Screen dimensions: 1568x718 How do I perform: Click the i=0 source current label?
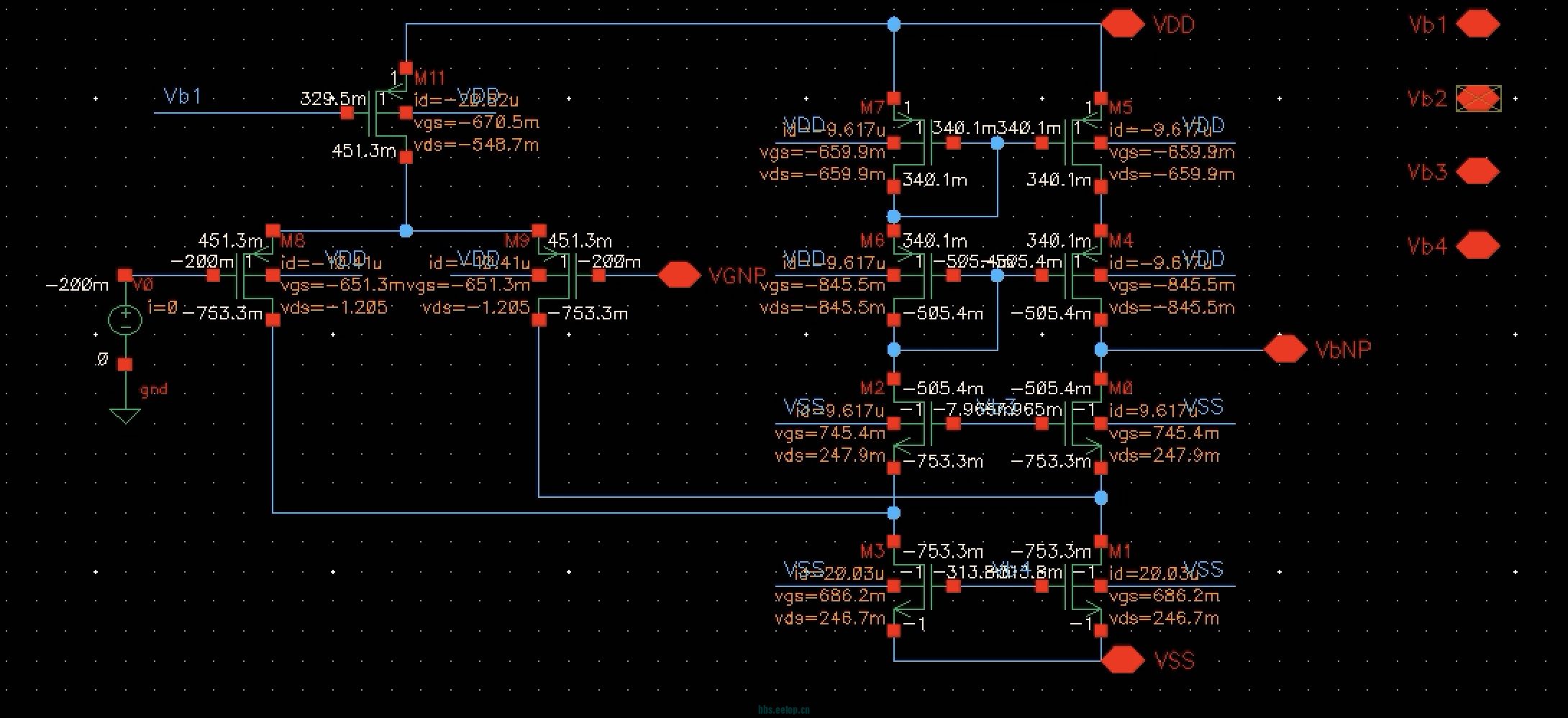(x=163, y=307)
